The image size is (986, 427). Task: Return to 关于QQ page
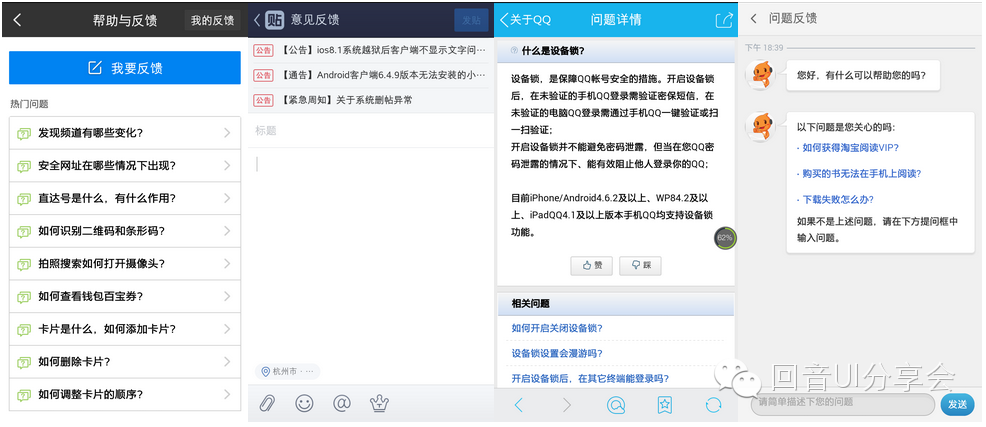[525, 19]
